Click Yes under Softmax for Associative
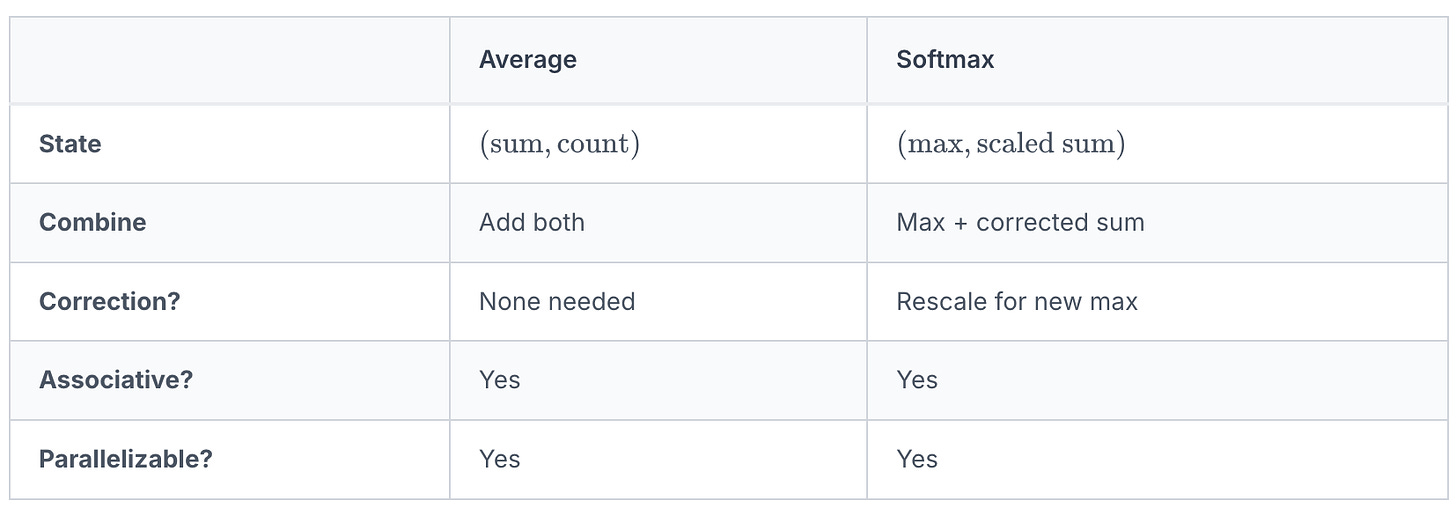The image size is (1456, 509). coord(917,380)
